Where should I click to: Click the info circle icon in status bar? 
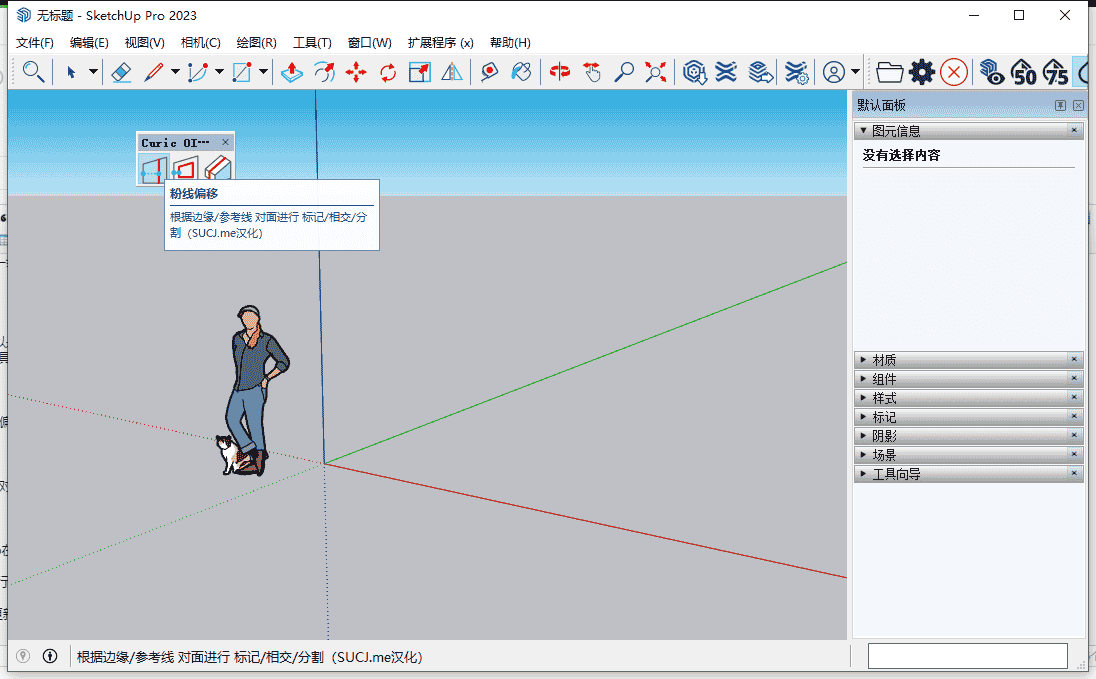coord(50,657)
